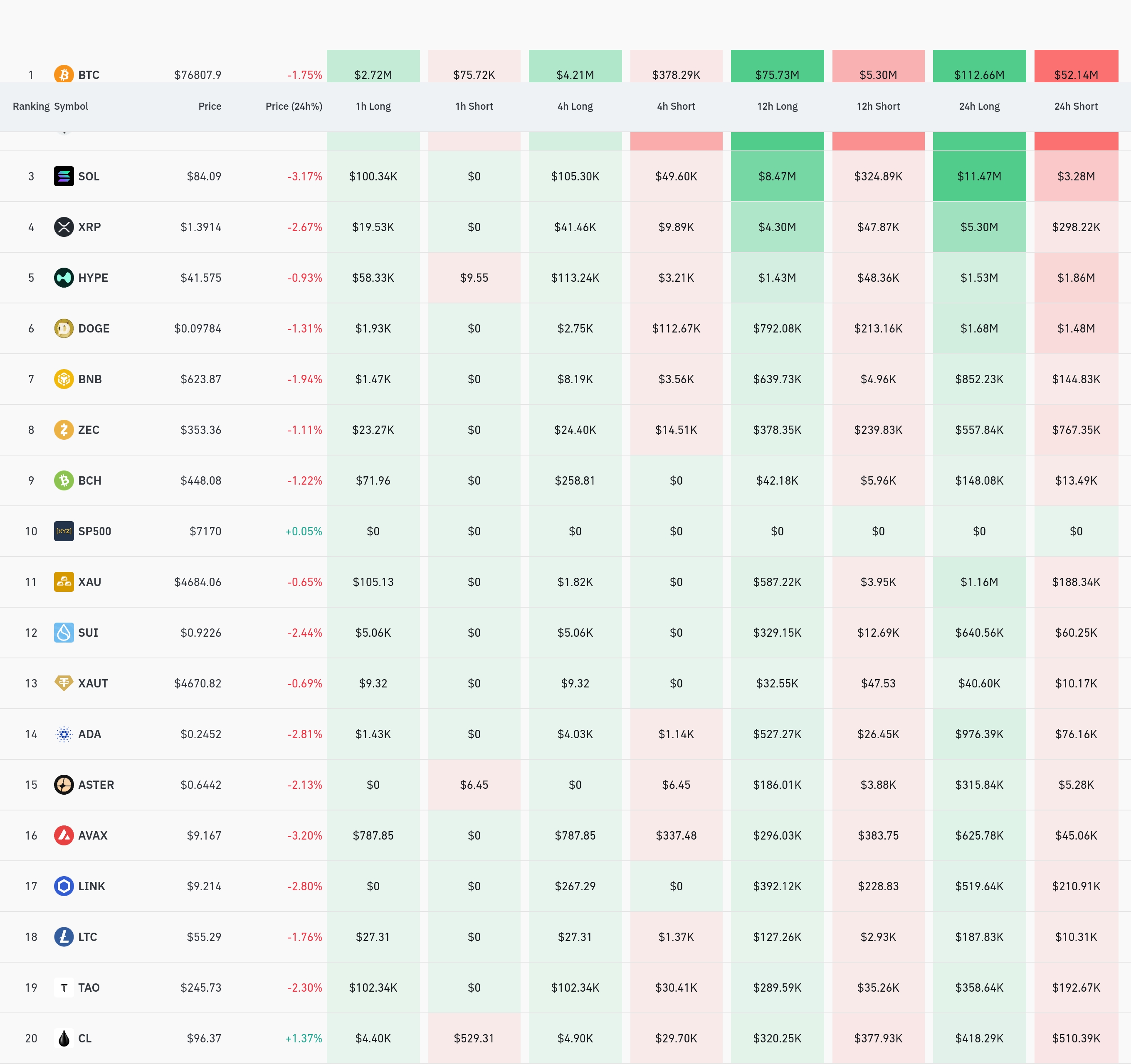Viewport: 1131px width, 1064px height.
Task: Select the XRP coin logo
Action: click(x=64, y=227)
